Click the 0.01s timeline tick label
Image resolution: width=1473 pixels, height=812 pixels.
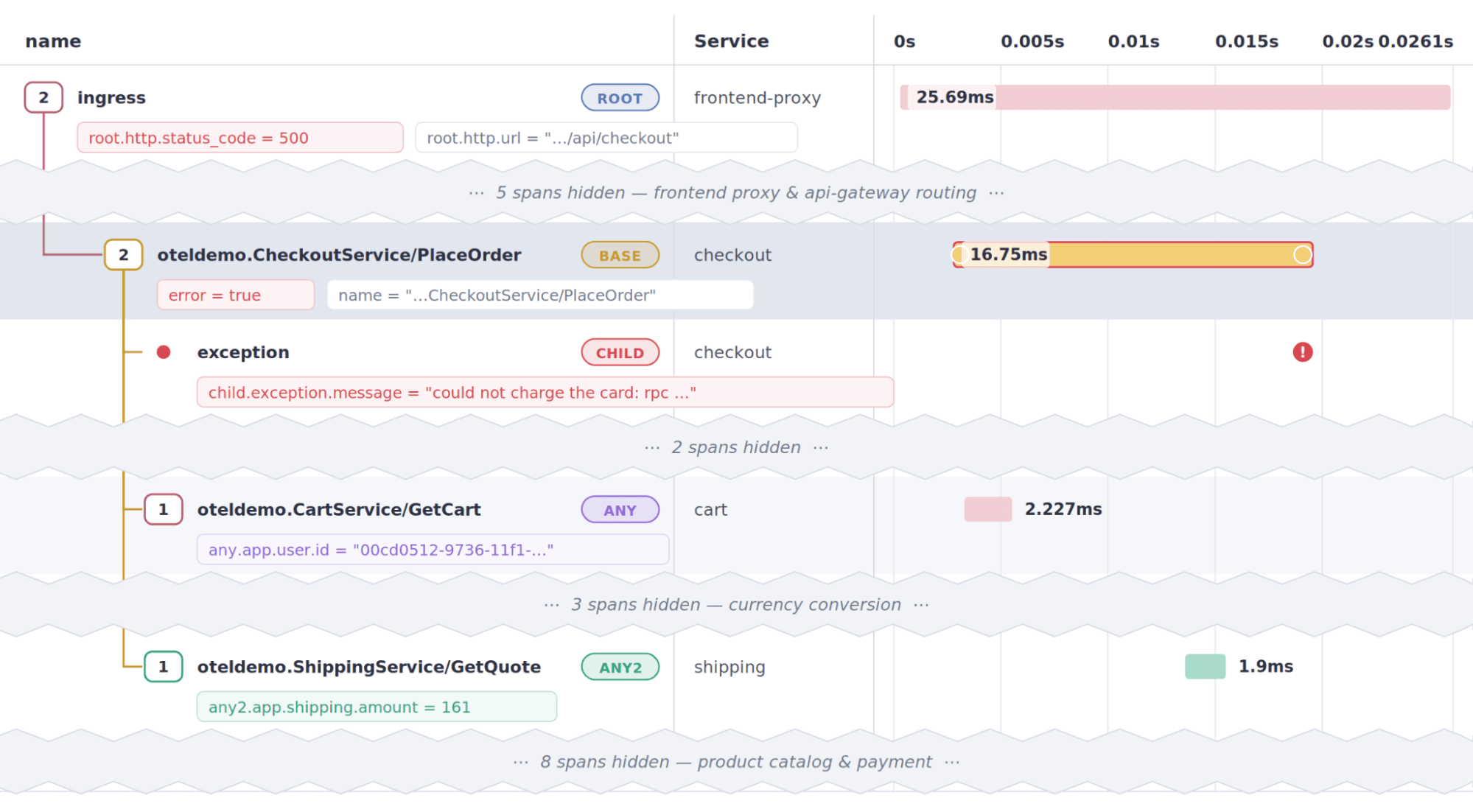pos(1133,41)
